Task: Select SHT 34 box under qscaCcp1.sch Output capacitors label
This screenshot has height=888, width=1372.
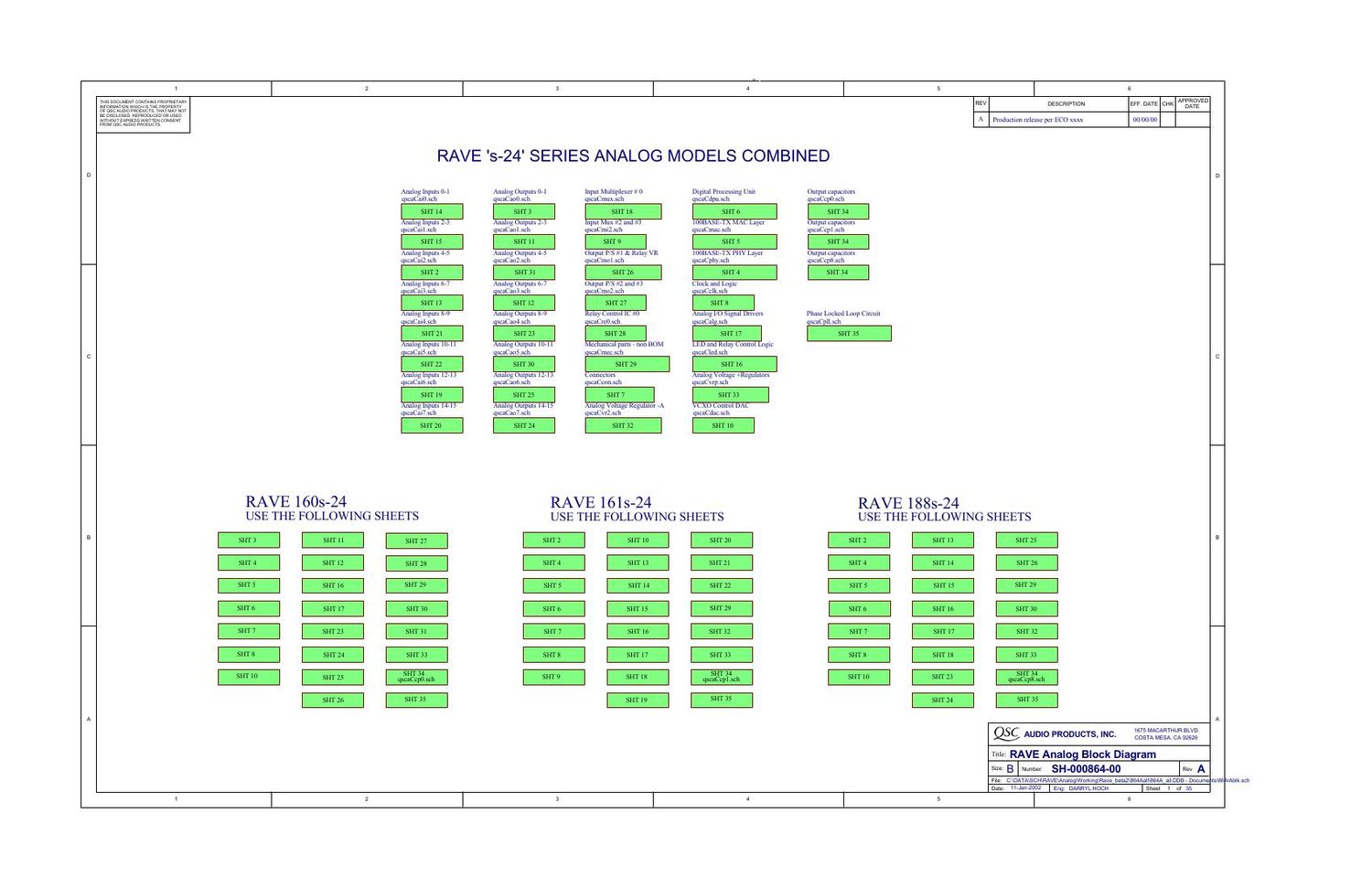Action: [x=838, y=241]
